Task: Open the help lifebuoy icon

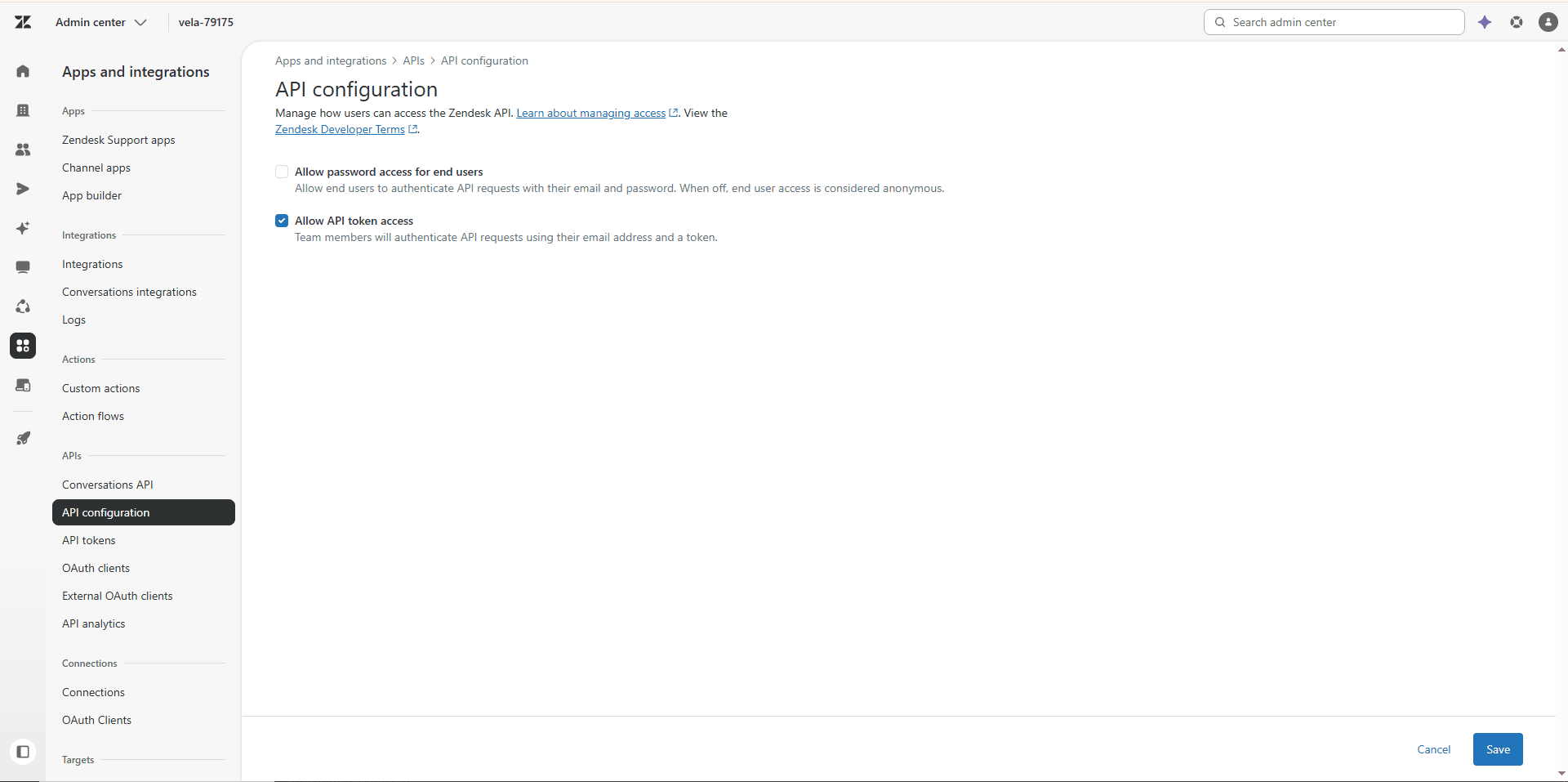Action: [x=1517, y=22]
